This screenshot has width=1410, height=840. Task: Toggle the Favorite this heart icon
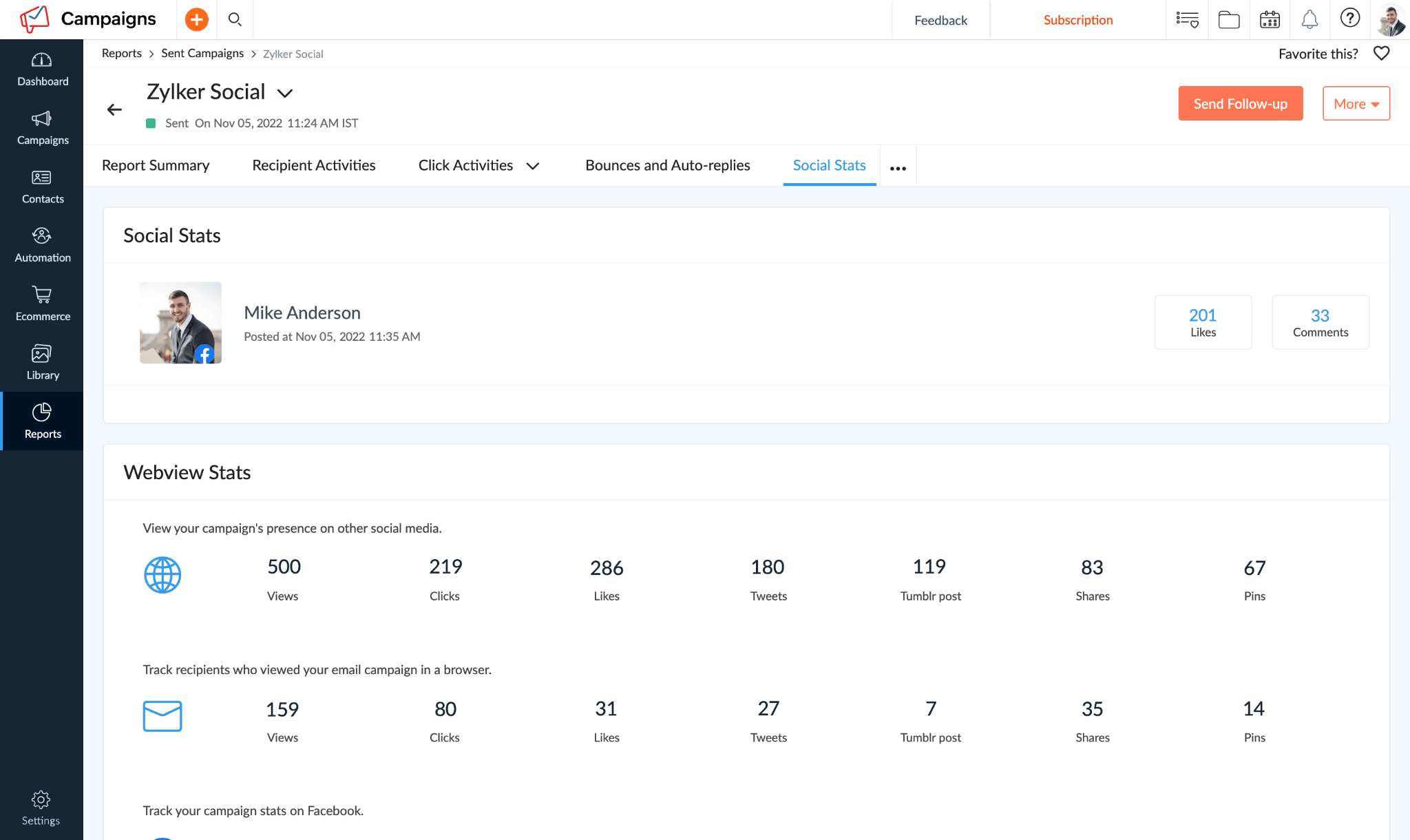pyautogui.click(x=1381, y=54)
